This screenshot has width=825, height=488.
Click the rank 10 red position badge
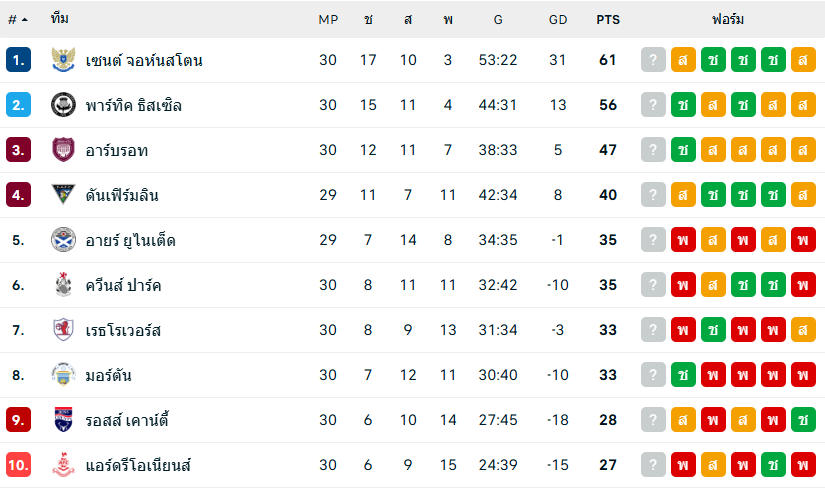(x=18, y=465)
